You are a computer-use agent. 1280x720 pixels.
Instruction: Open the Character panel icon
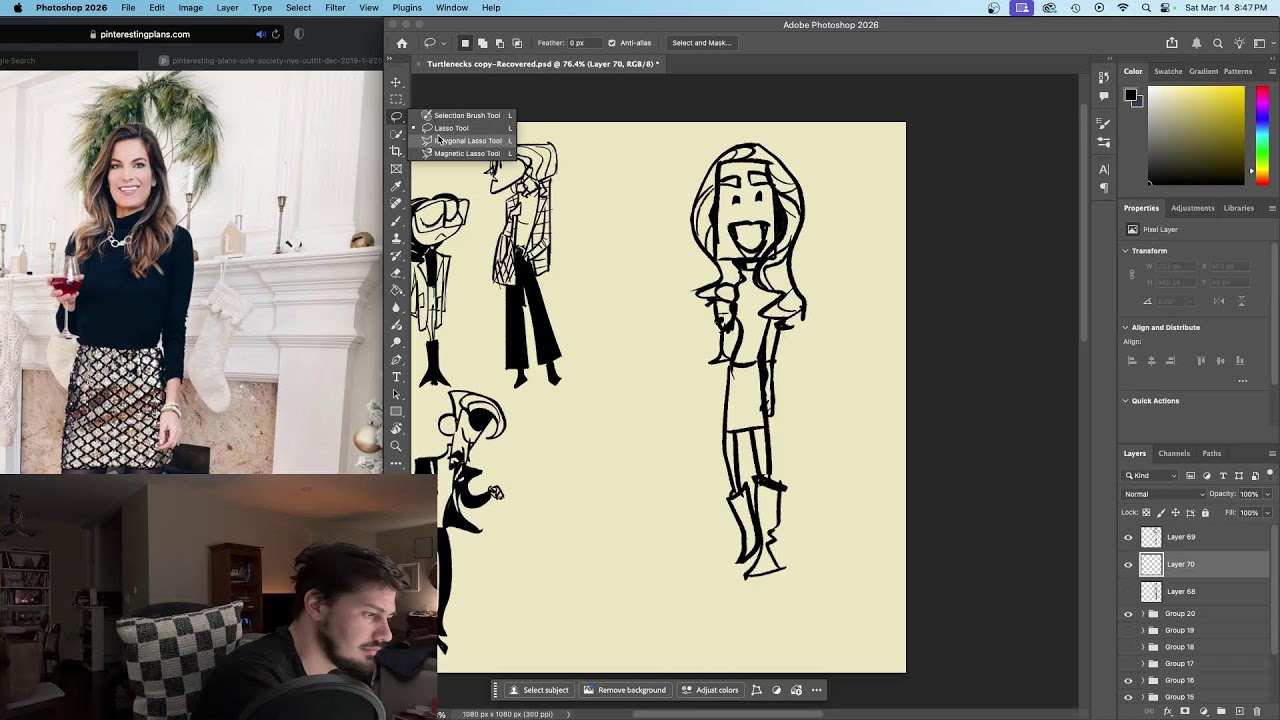click(1104, 170)
